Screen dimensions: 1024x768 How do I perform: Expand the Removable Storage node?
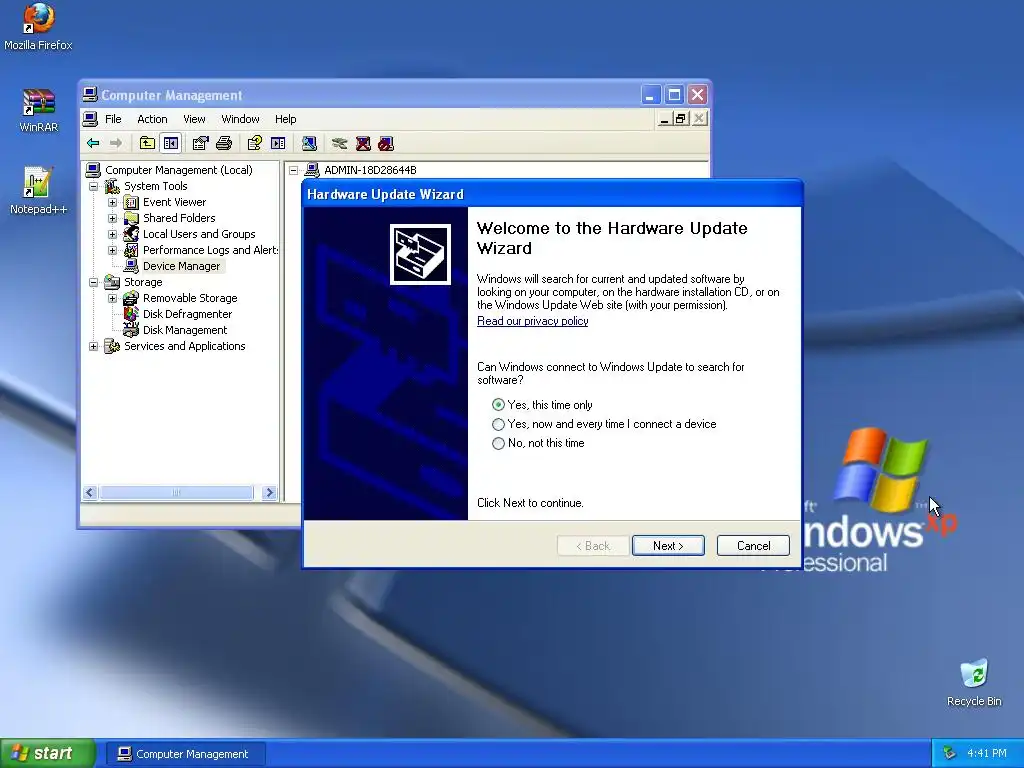(x=112, y=298)
